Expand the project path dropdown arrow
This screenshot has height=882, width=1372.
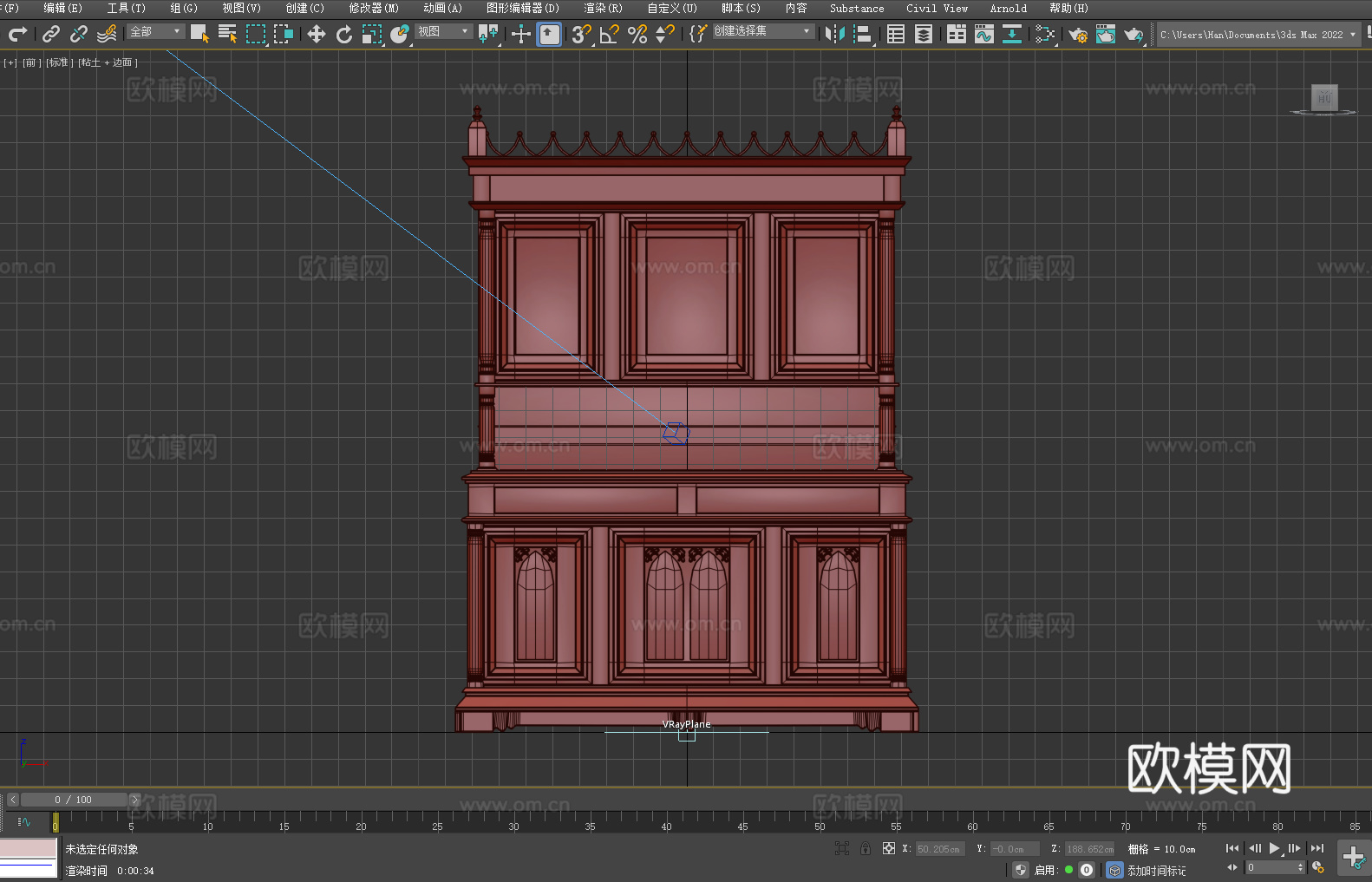(1352, 35)
